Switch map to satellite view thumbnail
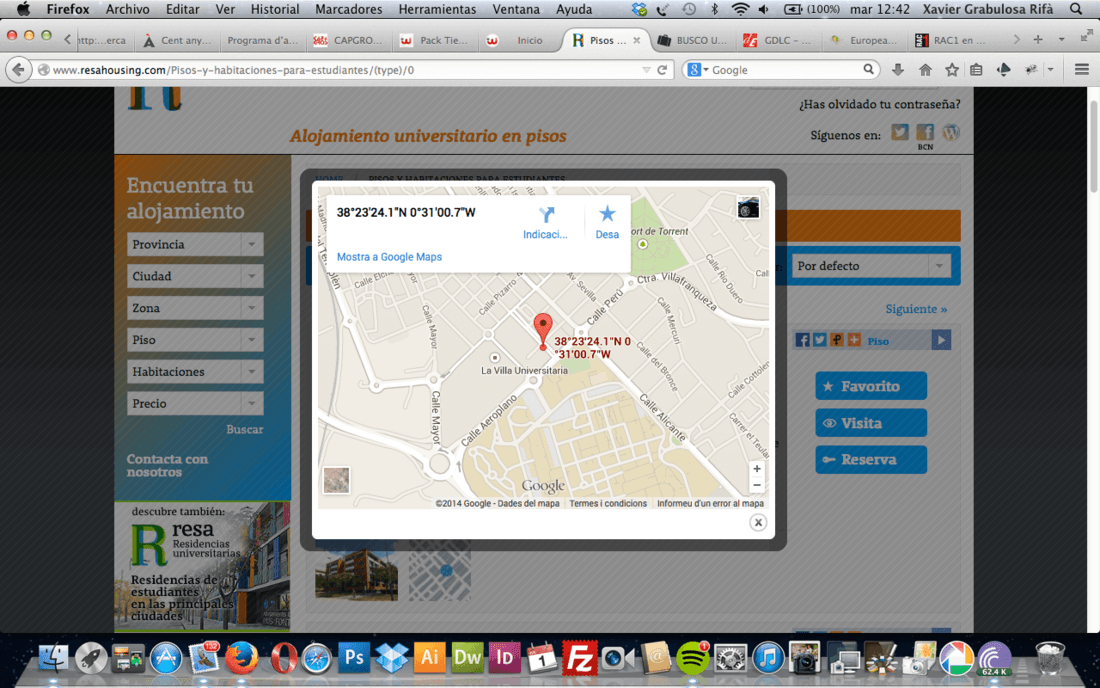 coord(337,480)
